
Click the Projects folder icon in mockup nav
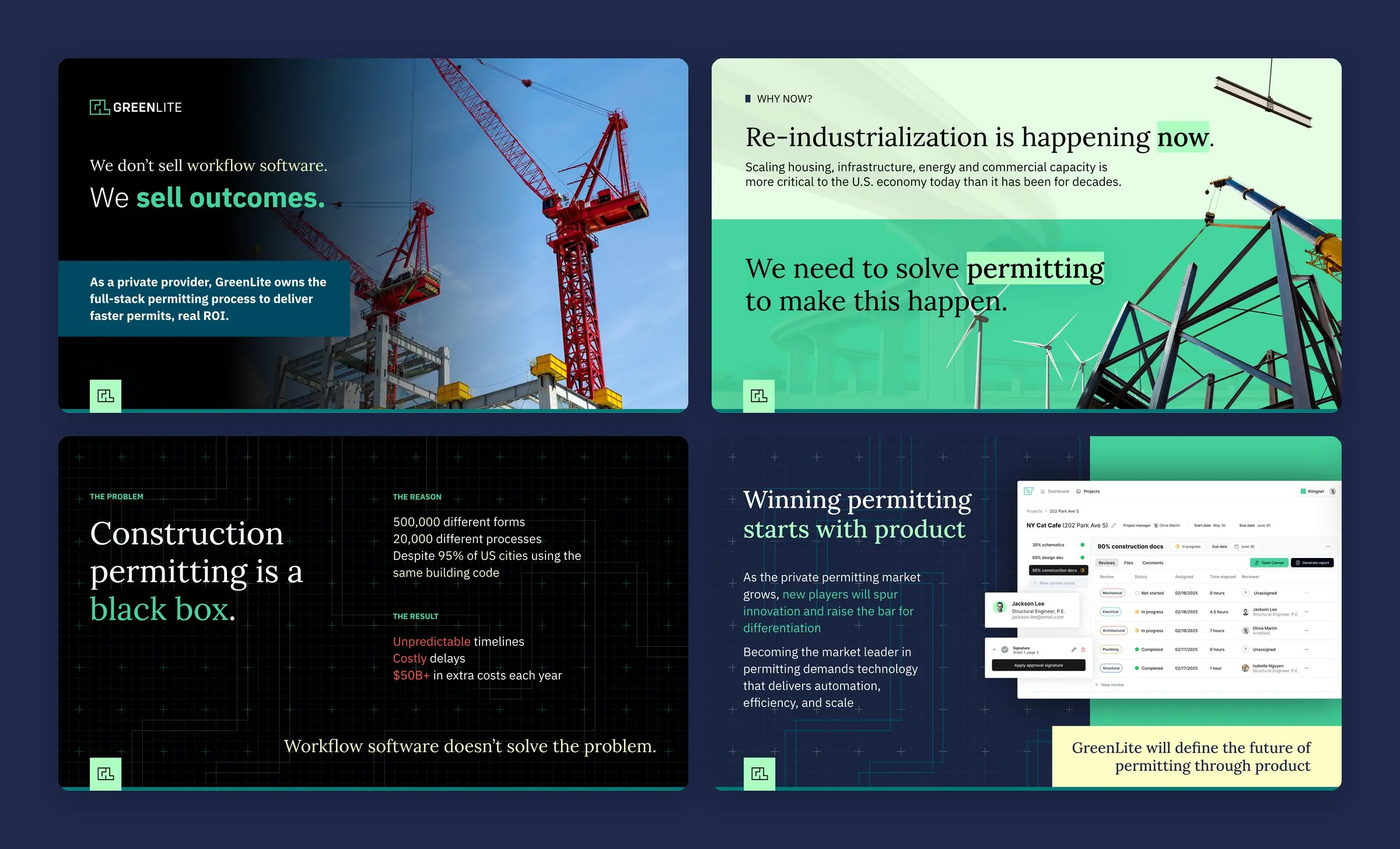[x=1079, y=492]
